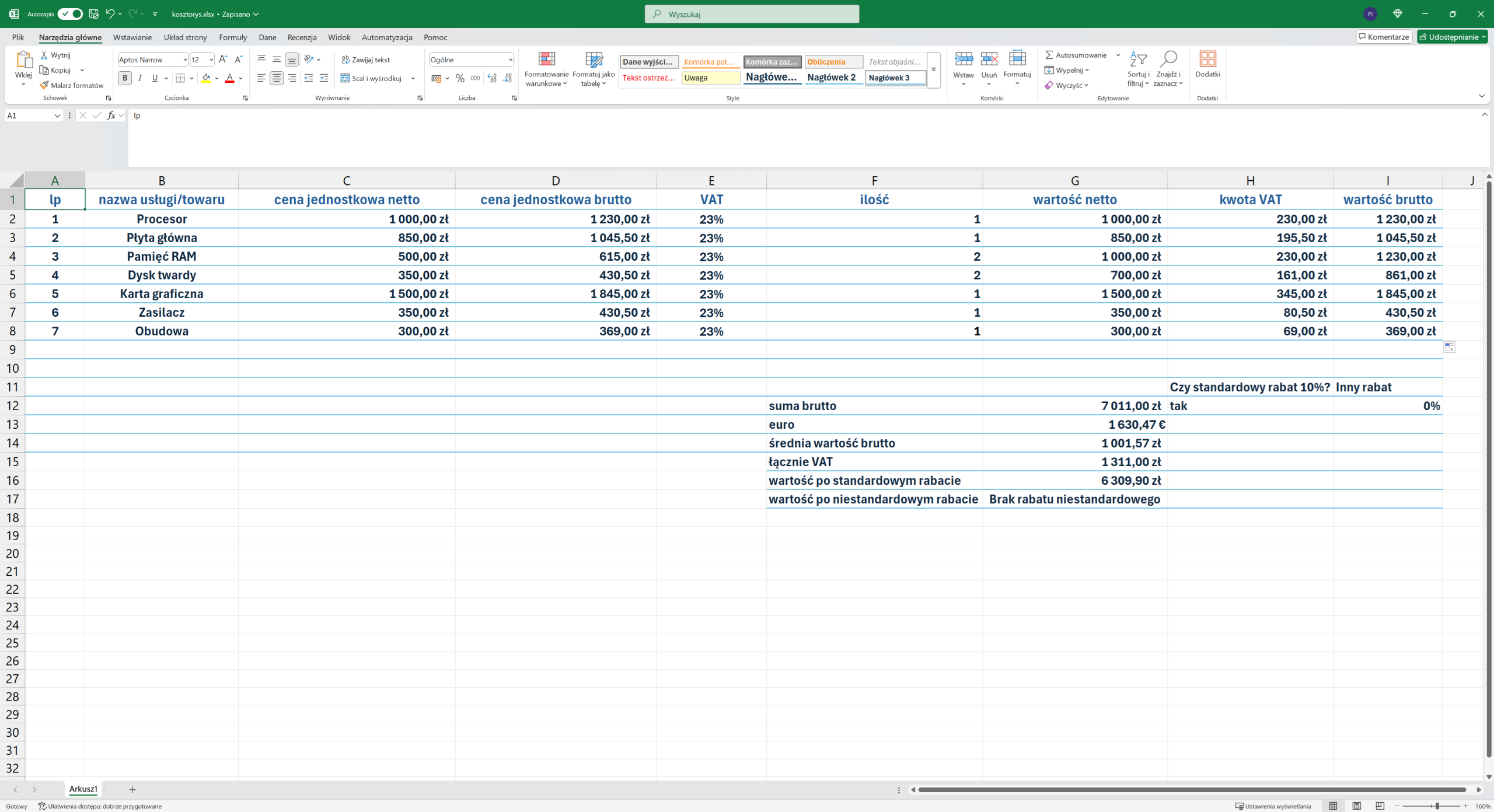Switch to Page Layout view in status bar

point(1356,806)
